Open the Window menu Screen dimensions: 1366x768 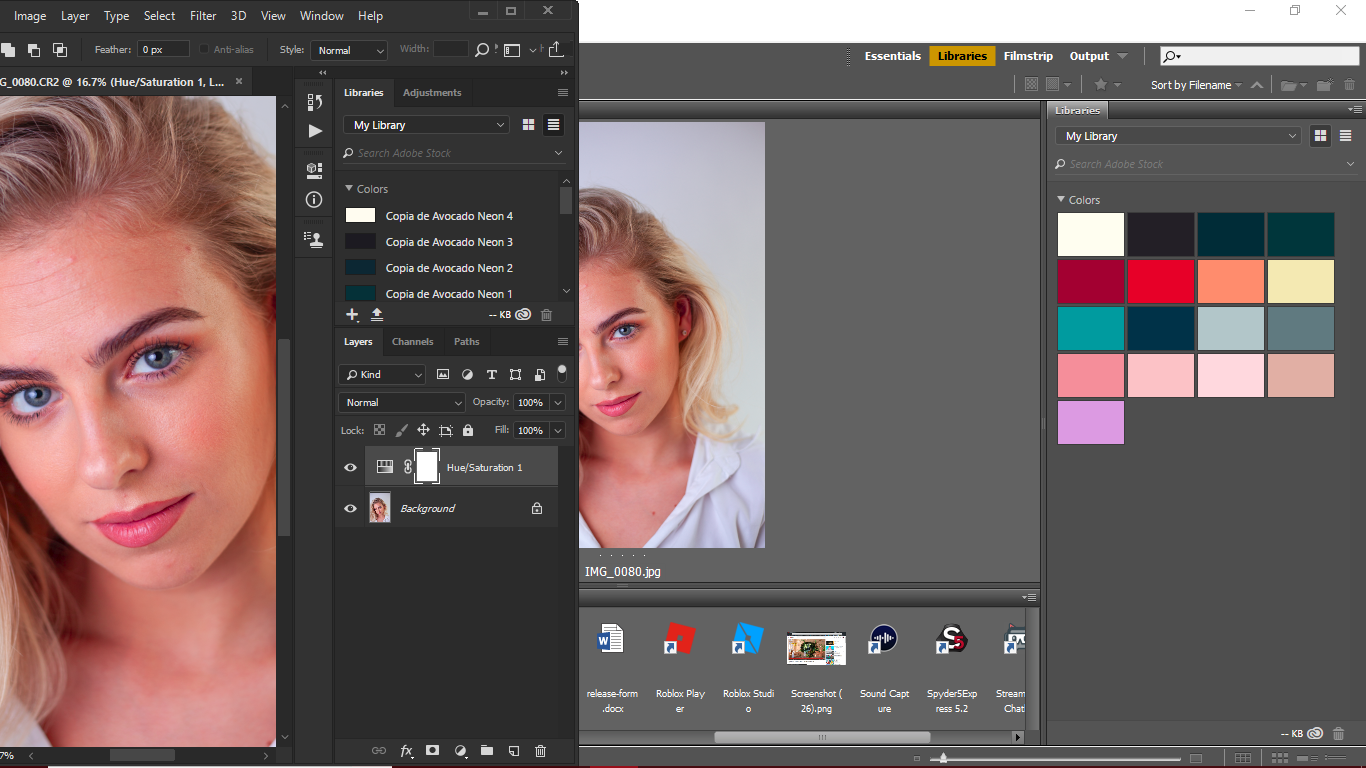coord(322,16)
